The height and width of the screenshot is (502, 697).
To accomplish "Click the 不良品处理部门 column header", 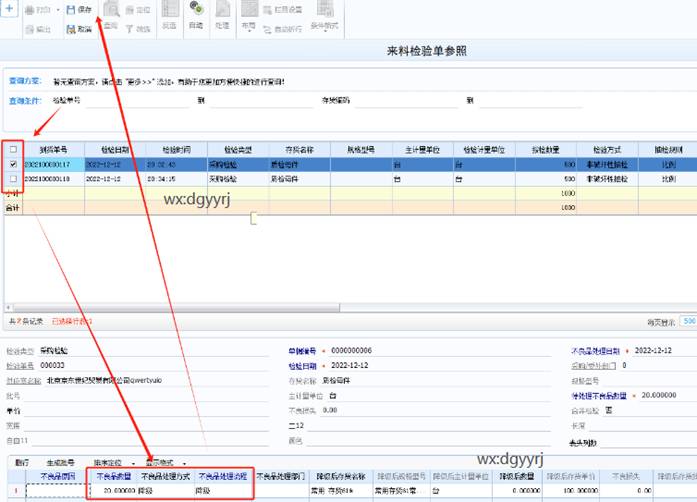I will click(281, 476).
